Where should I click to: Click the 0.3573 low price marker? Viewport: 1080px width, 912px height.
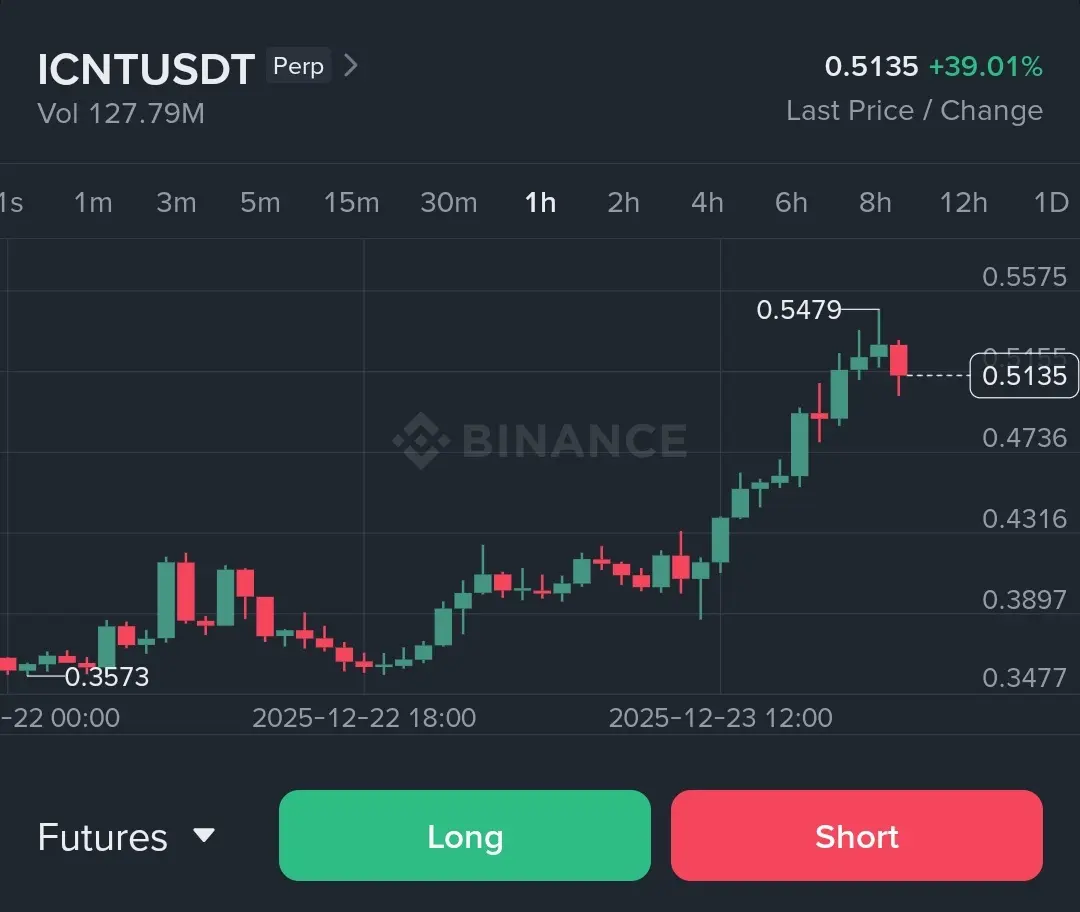pyautogui.click(x=107, y=677)
